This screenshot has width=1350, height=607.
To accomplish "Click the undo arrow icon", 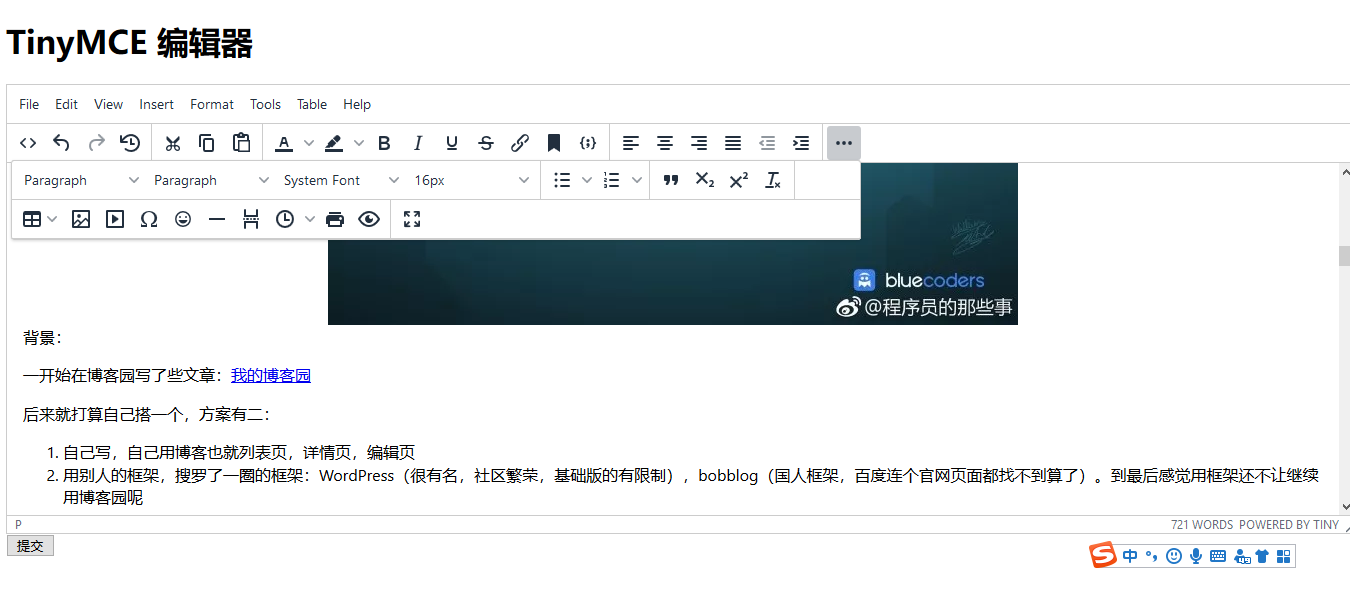I will tap(62, 143).
